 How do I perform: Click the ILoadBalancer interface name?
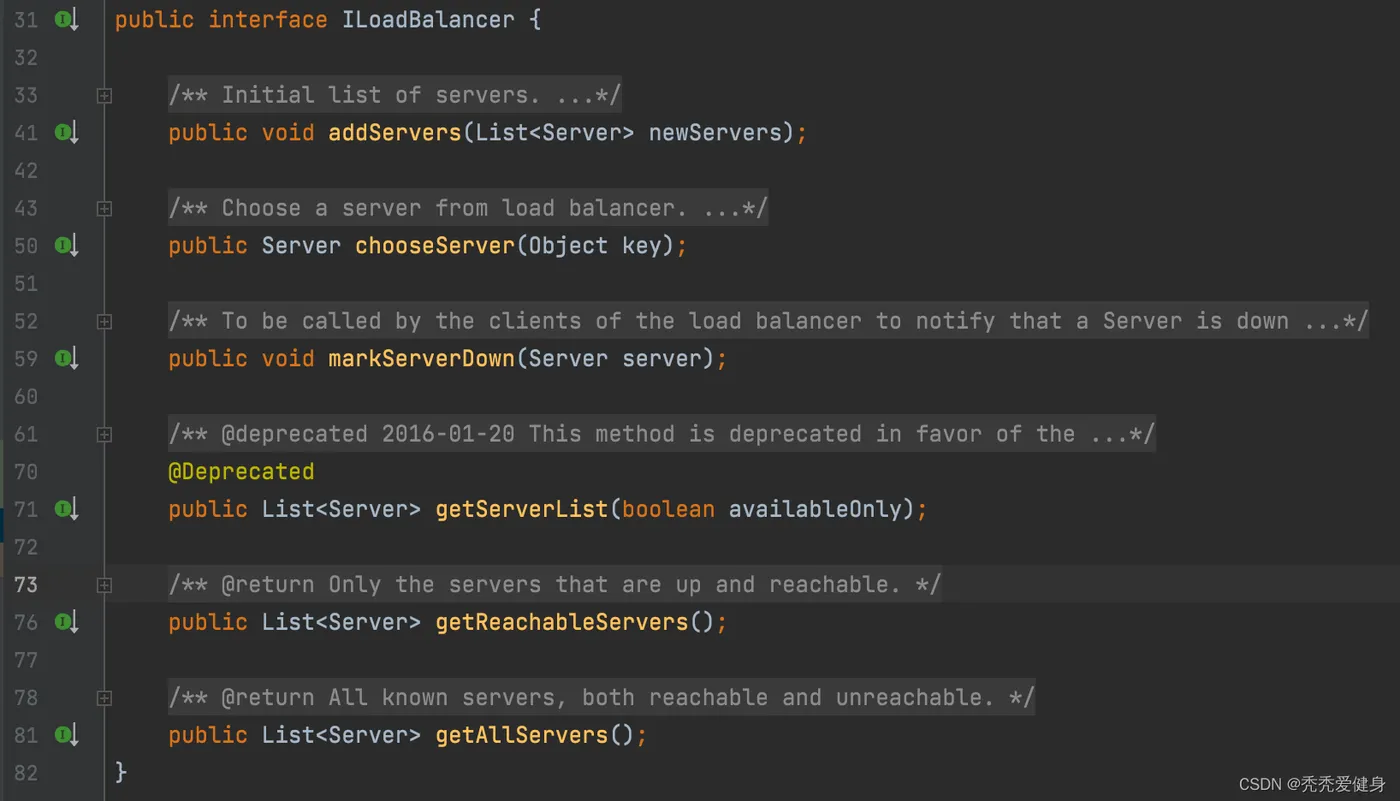(x=428, y=19)
